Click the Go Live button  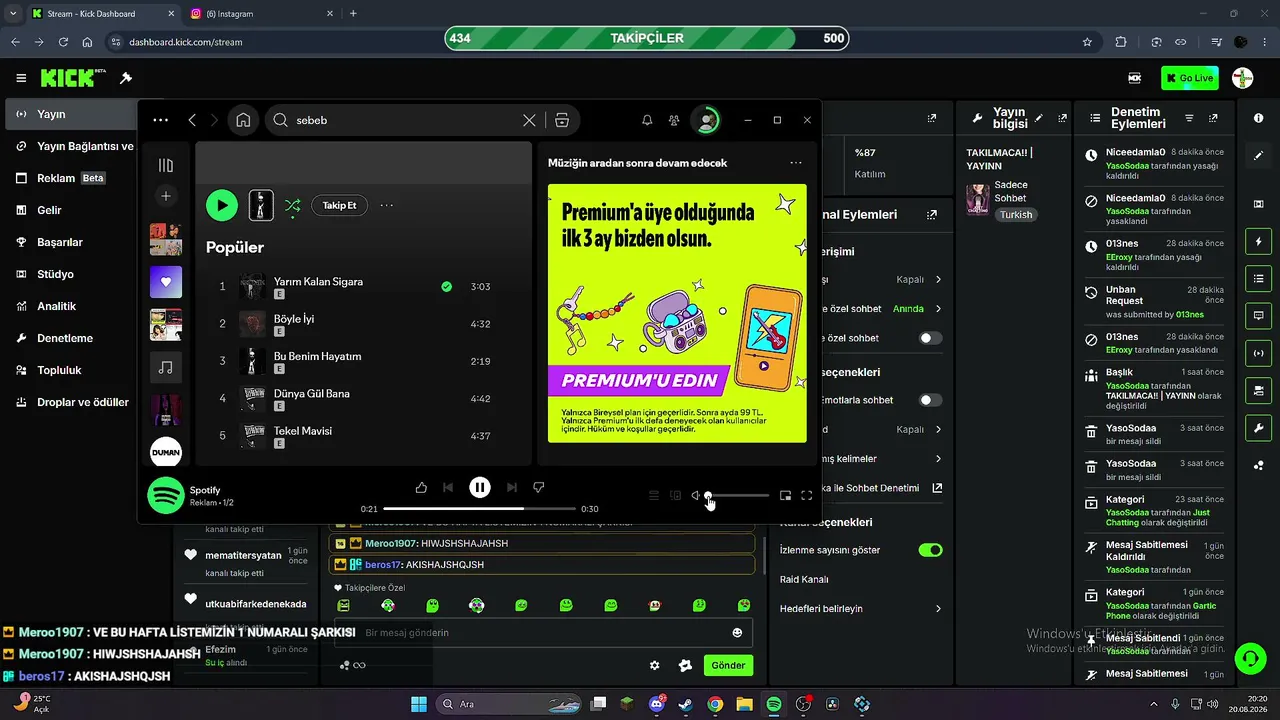[1190, 78]
